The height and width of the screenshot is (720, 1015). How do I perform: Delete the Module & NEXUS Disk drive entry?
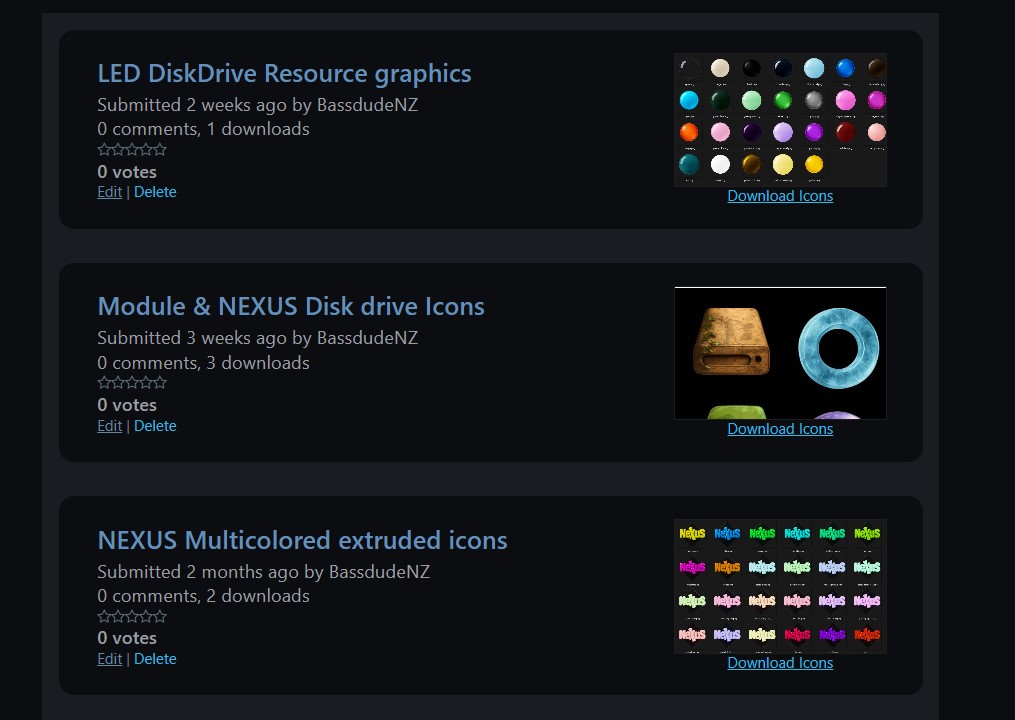[155, 426]
